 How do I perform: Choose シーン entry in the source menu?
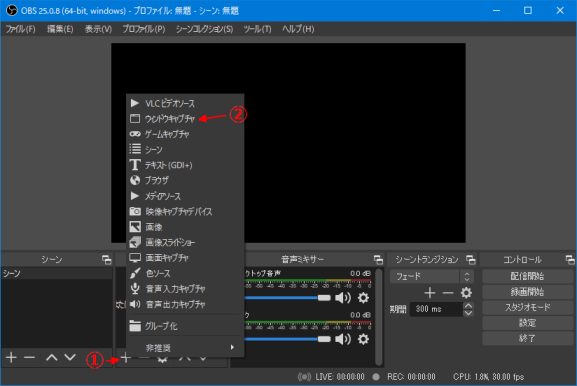tap(185, 150)
